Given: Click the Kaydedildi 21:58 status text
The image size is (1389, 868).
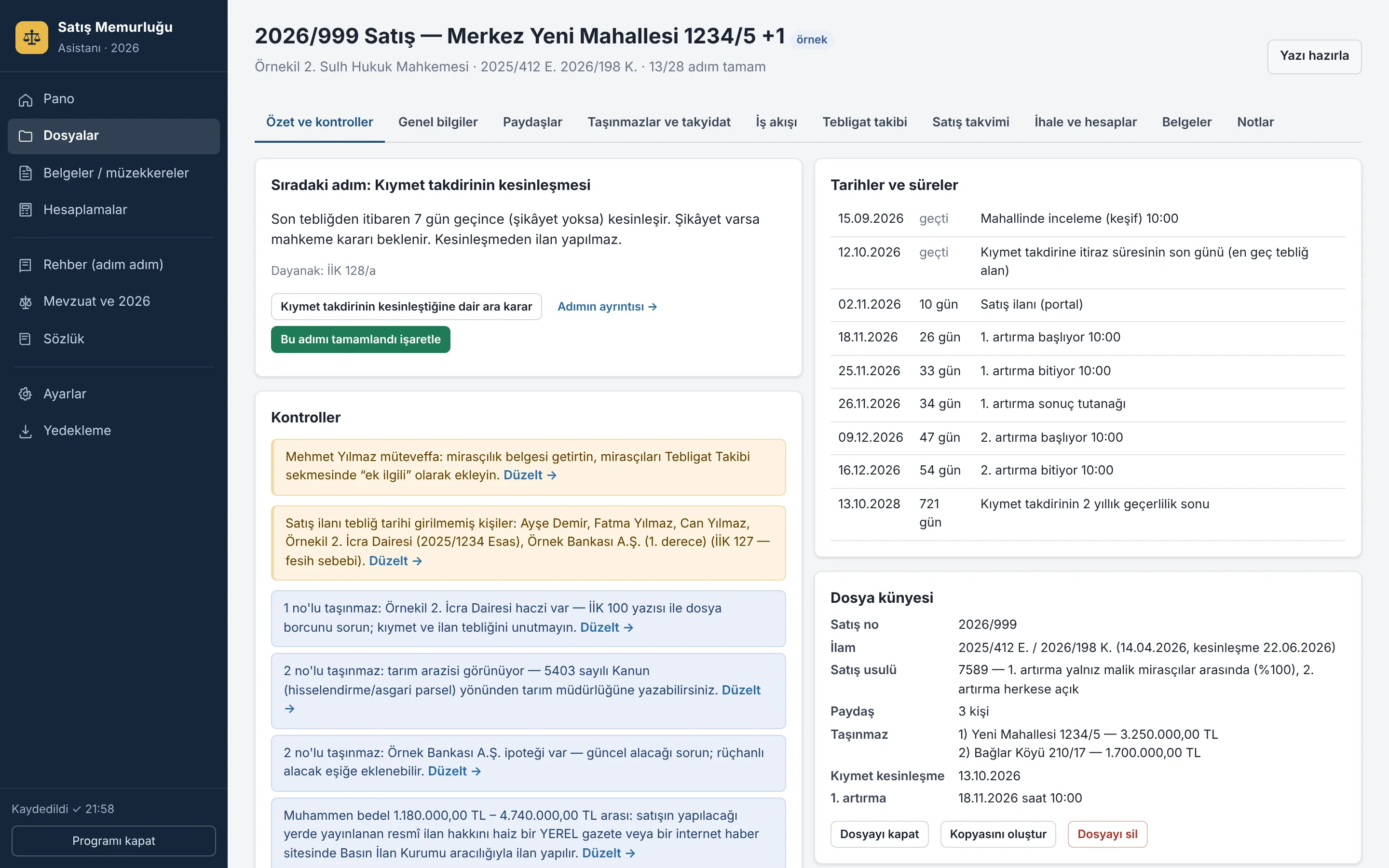Looking at the screenshot, I should click(63, 809).
